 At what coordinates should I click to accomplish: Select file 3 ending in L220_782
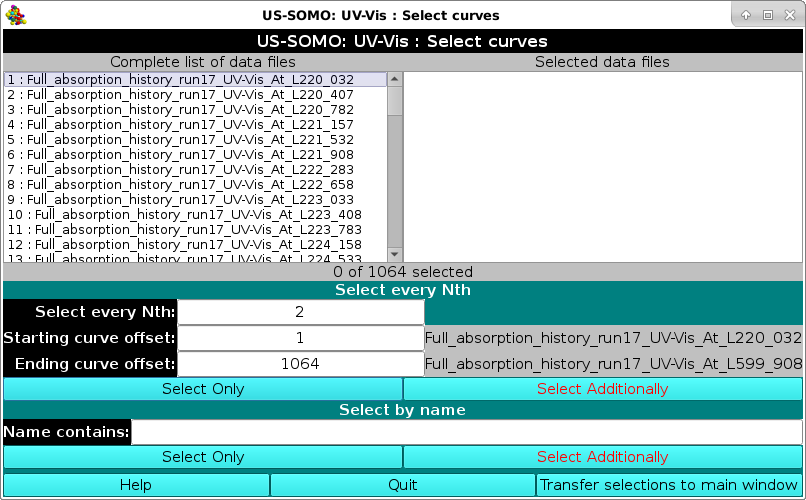tap(195, 109)
